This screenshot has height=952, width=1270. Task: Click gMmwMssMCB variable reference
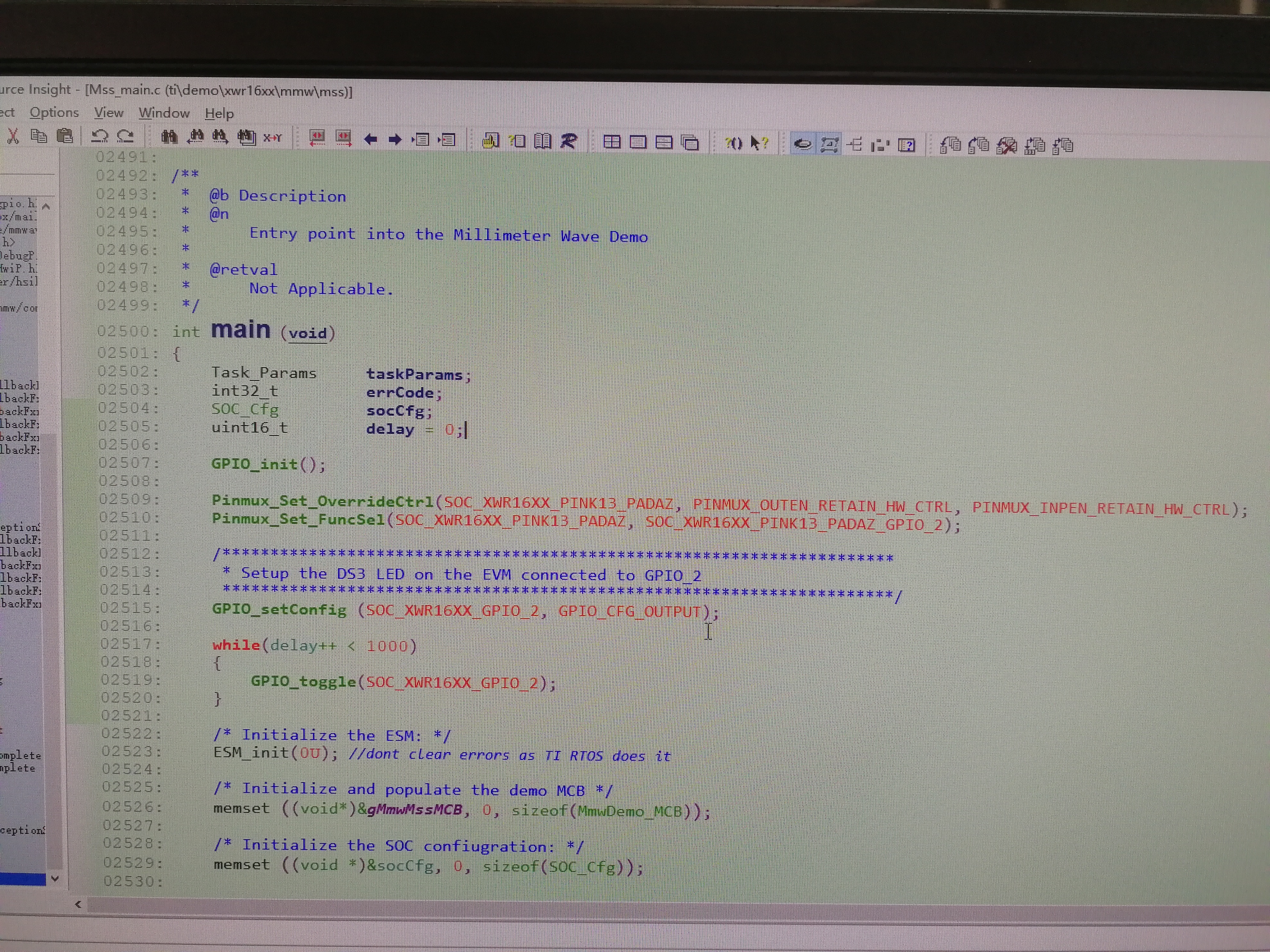[414, 810]
